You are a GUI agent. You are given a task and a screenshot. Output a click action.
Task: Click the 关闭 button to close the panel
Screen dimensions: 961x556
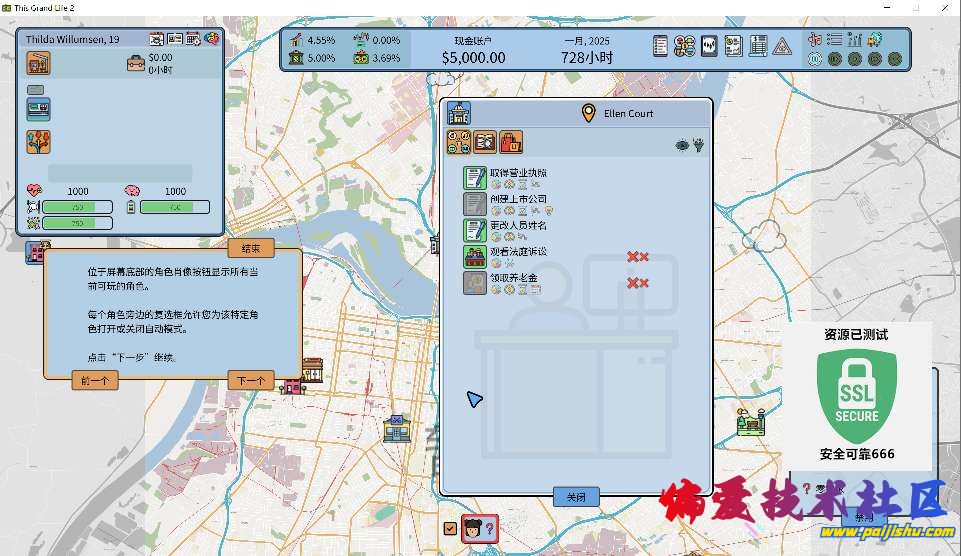[576, 497]
